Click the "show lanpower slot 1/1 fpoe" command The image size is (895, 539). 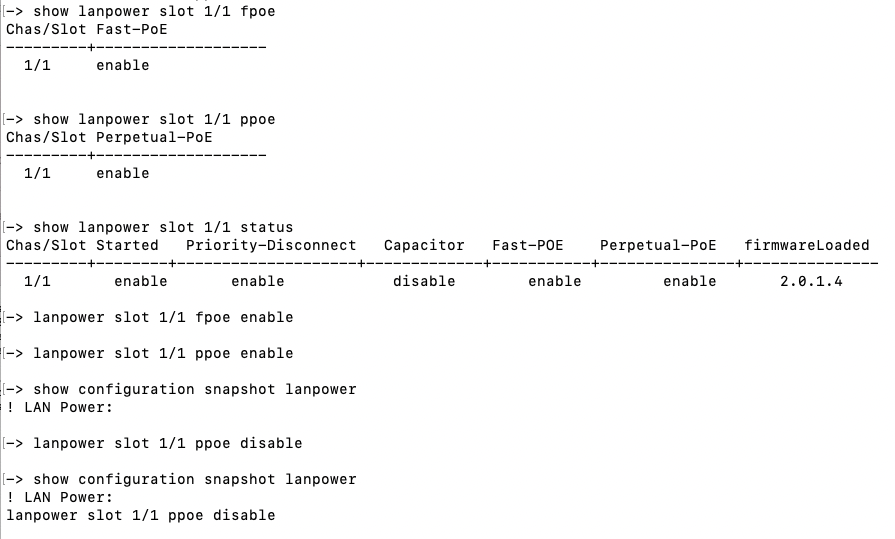(x=154, y=11)
